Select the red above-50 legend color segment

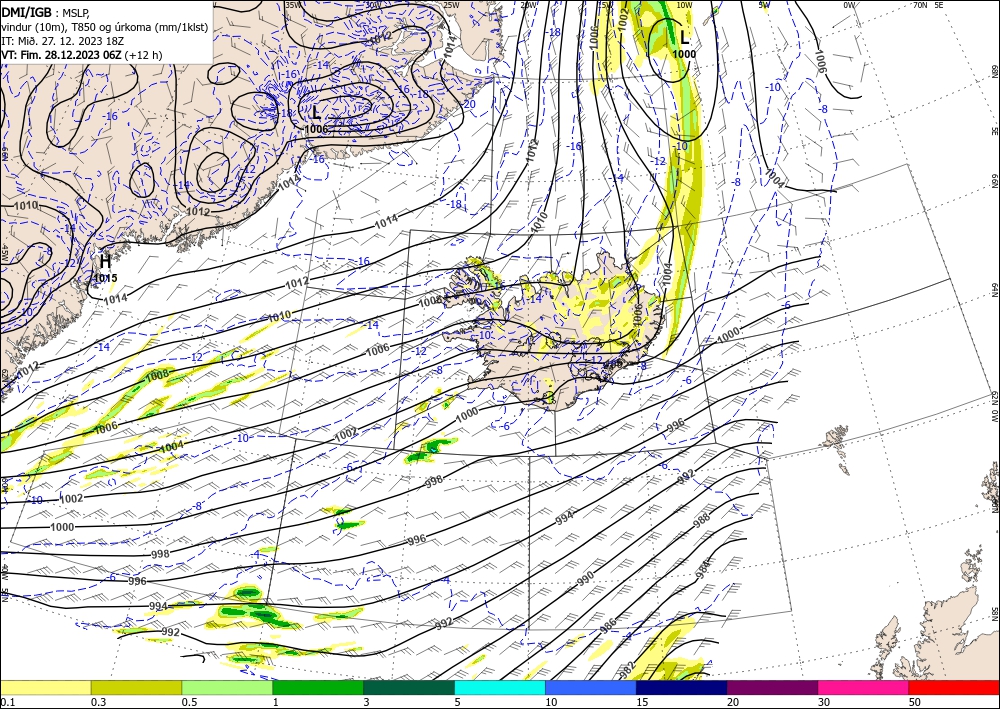coord(954,687)
